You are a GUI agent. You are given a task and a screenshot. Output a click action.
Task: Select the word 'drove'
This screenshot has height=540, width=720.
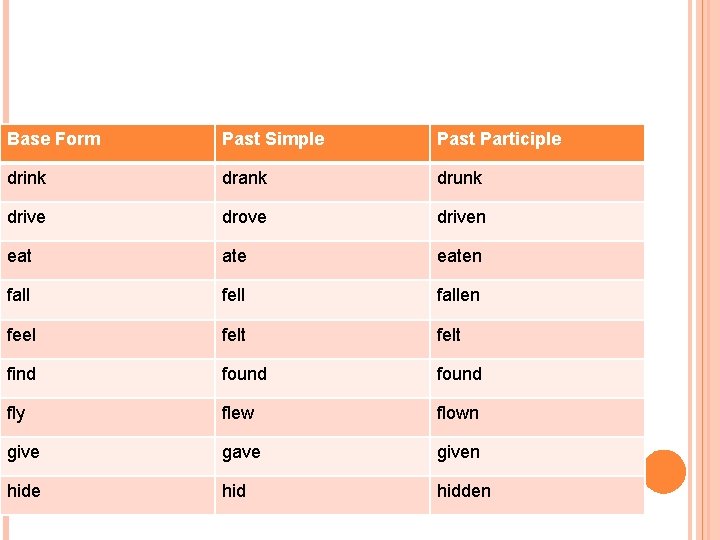(x=244, y=217)
